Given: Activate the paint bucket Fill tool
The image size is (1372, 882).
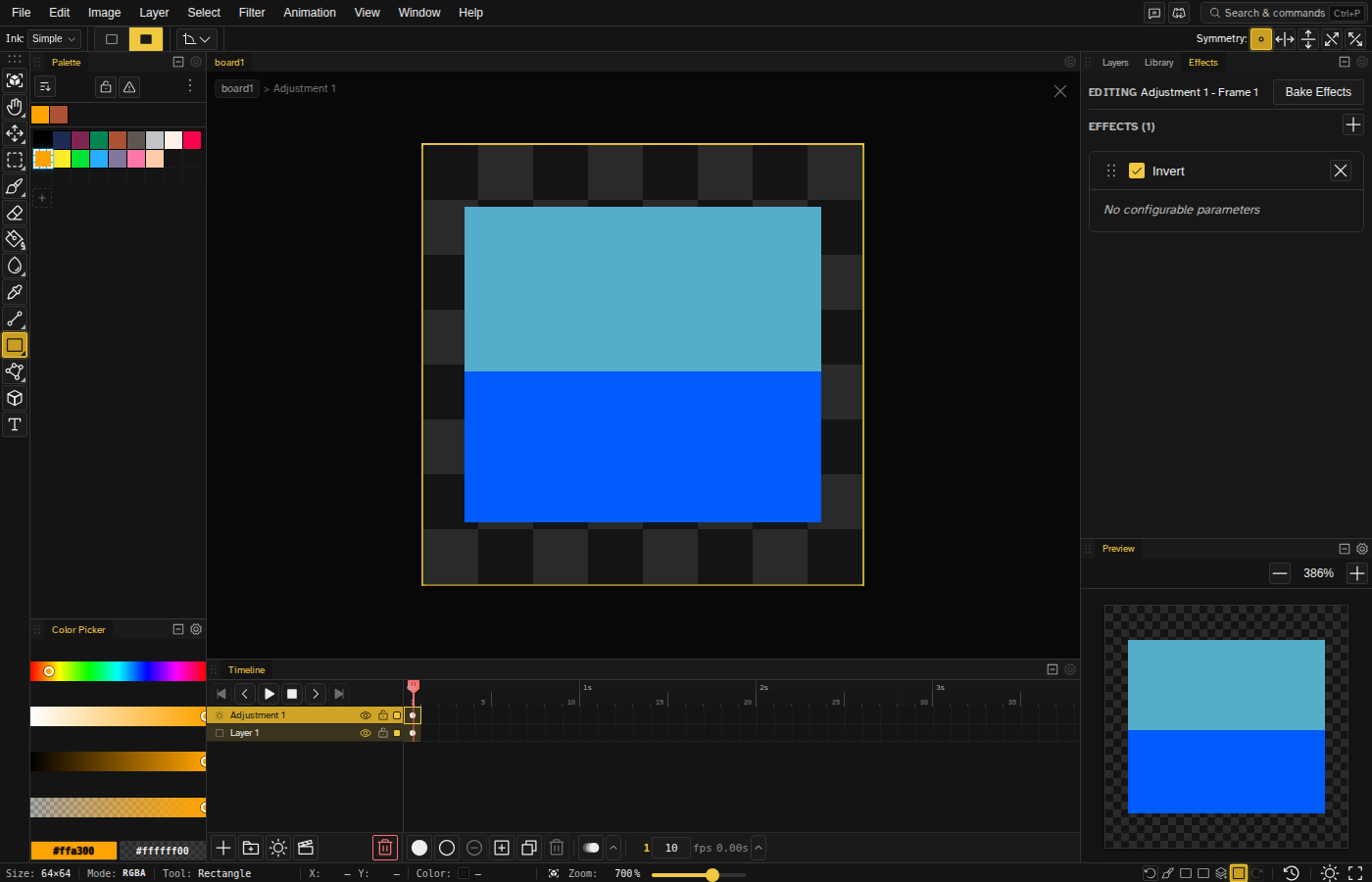Looking at the screenshot, I should coord(15,239).
